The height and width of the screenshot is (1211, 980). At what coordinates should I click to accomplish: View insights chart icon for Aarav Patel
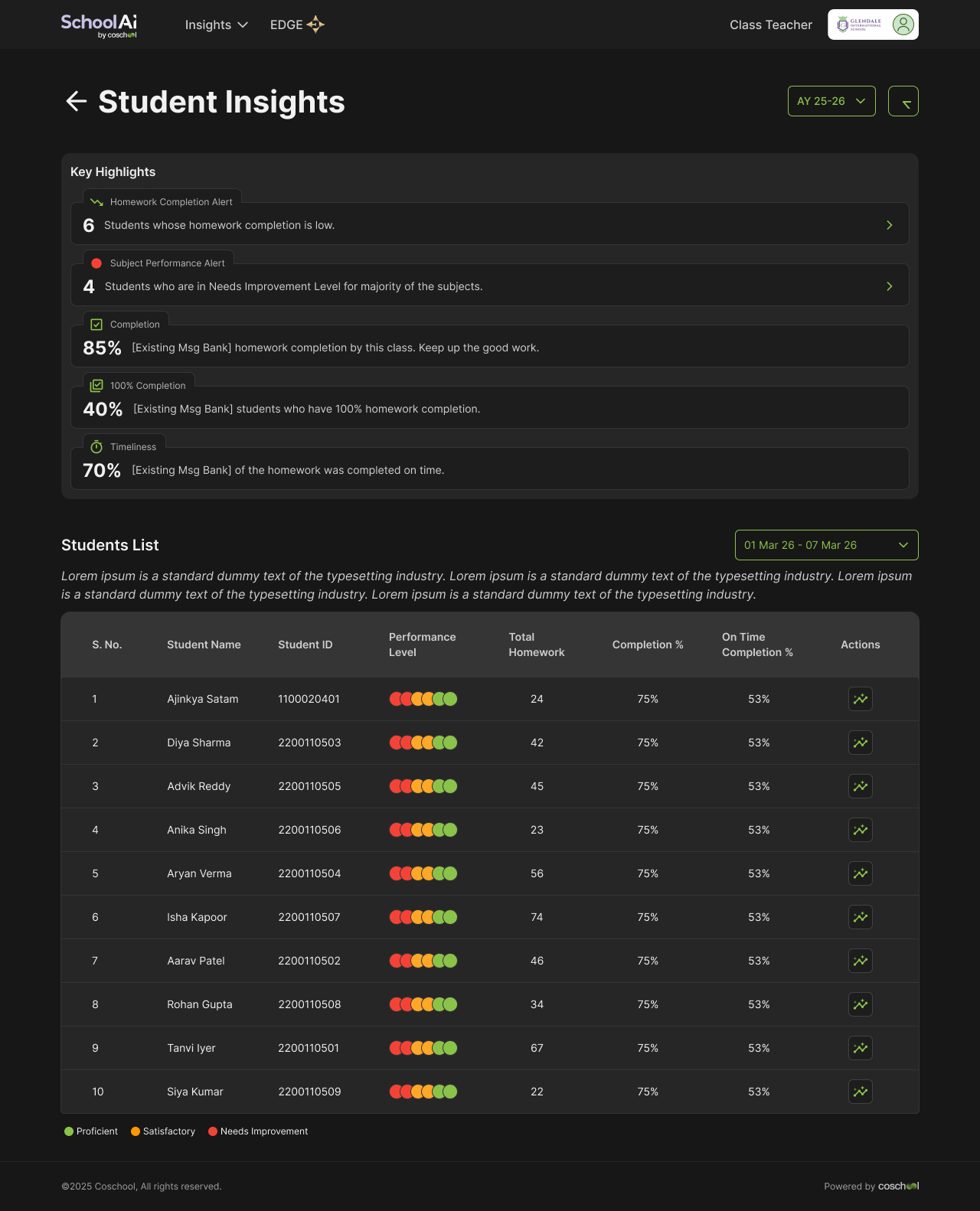tap(861, 961)
